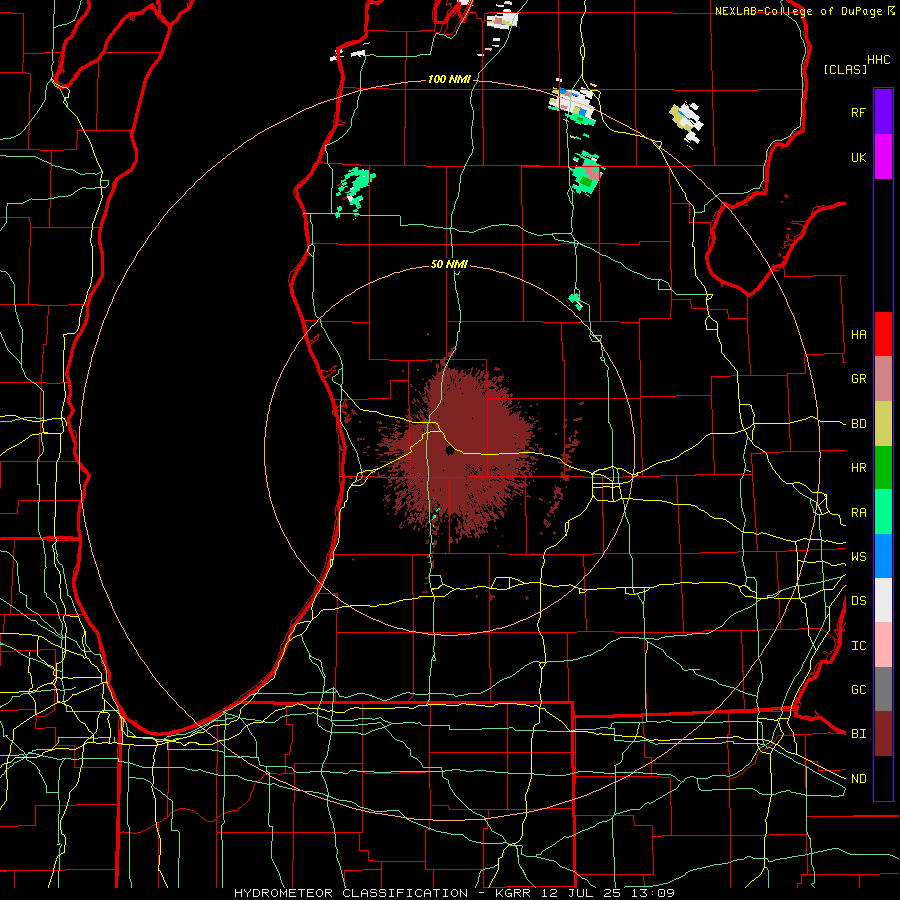The image size is (900, 900).
Task: Click the KGRR radar site black dot
Action: (449, 451)
